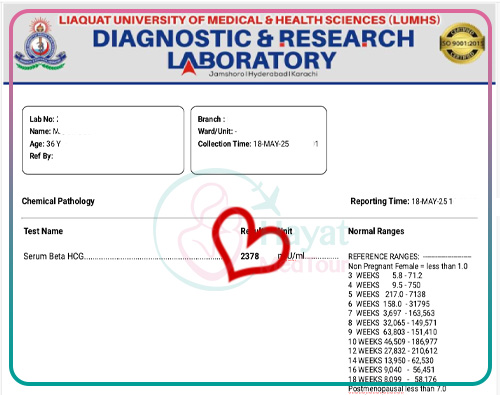Click the "Test Name" column header
500x395 pixels.
click(43, 231)
